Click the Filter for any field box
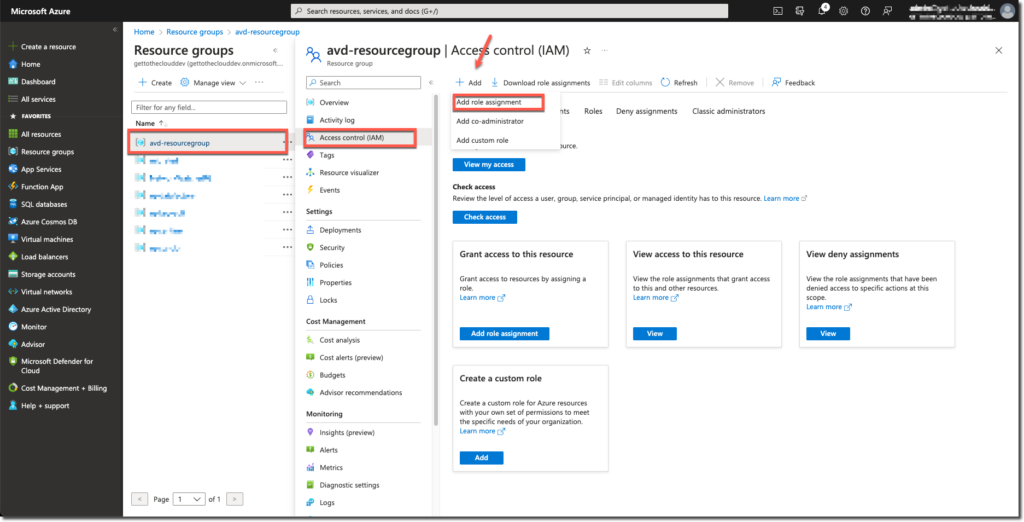Screen dimensions: 1024x522 (x=209, y=107)
